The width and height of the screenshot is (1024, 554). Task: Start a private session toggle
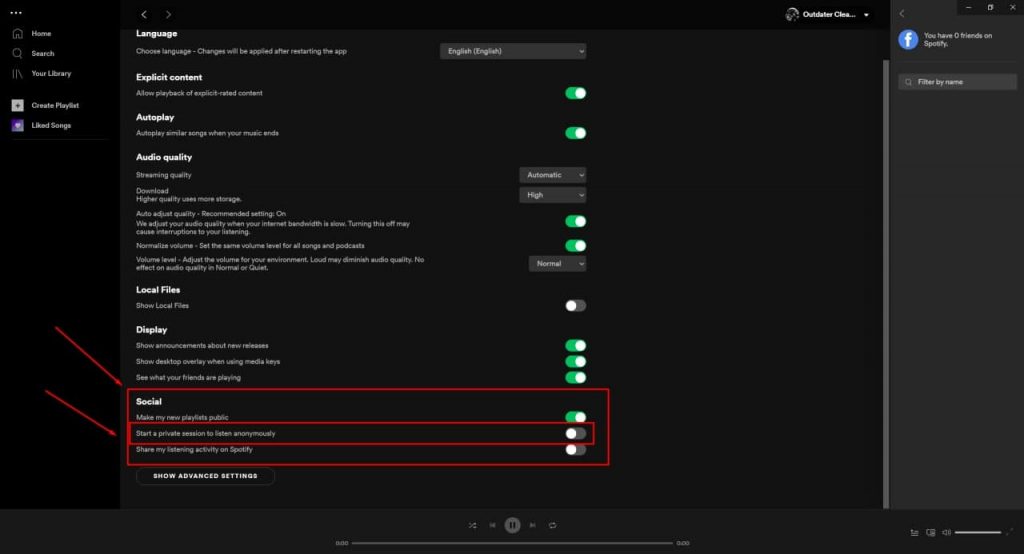(x=575, y=433)
